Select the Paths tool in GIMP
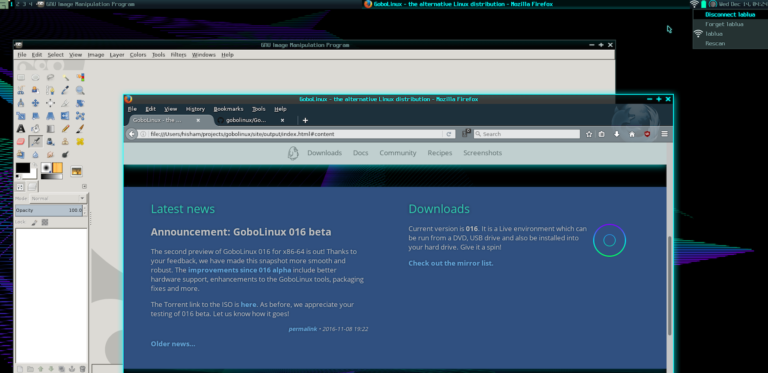Screen dimensions: 768x373 click(50, 90)
